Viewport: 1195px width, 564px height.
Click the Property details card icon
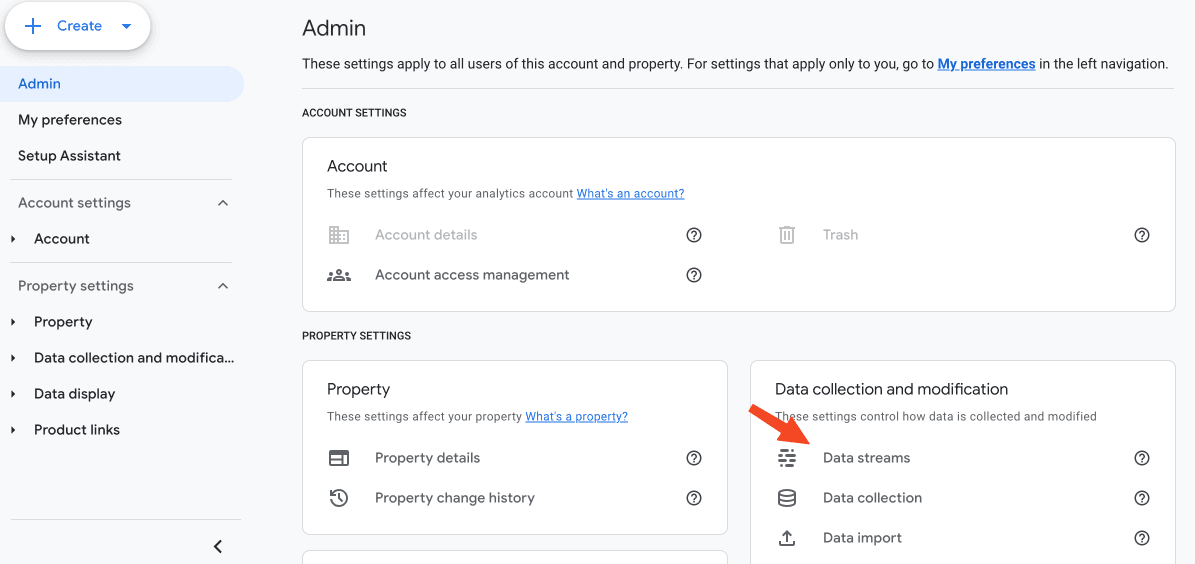tap(338, 458)
